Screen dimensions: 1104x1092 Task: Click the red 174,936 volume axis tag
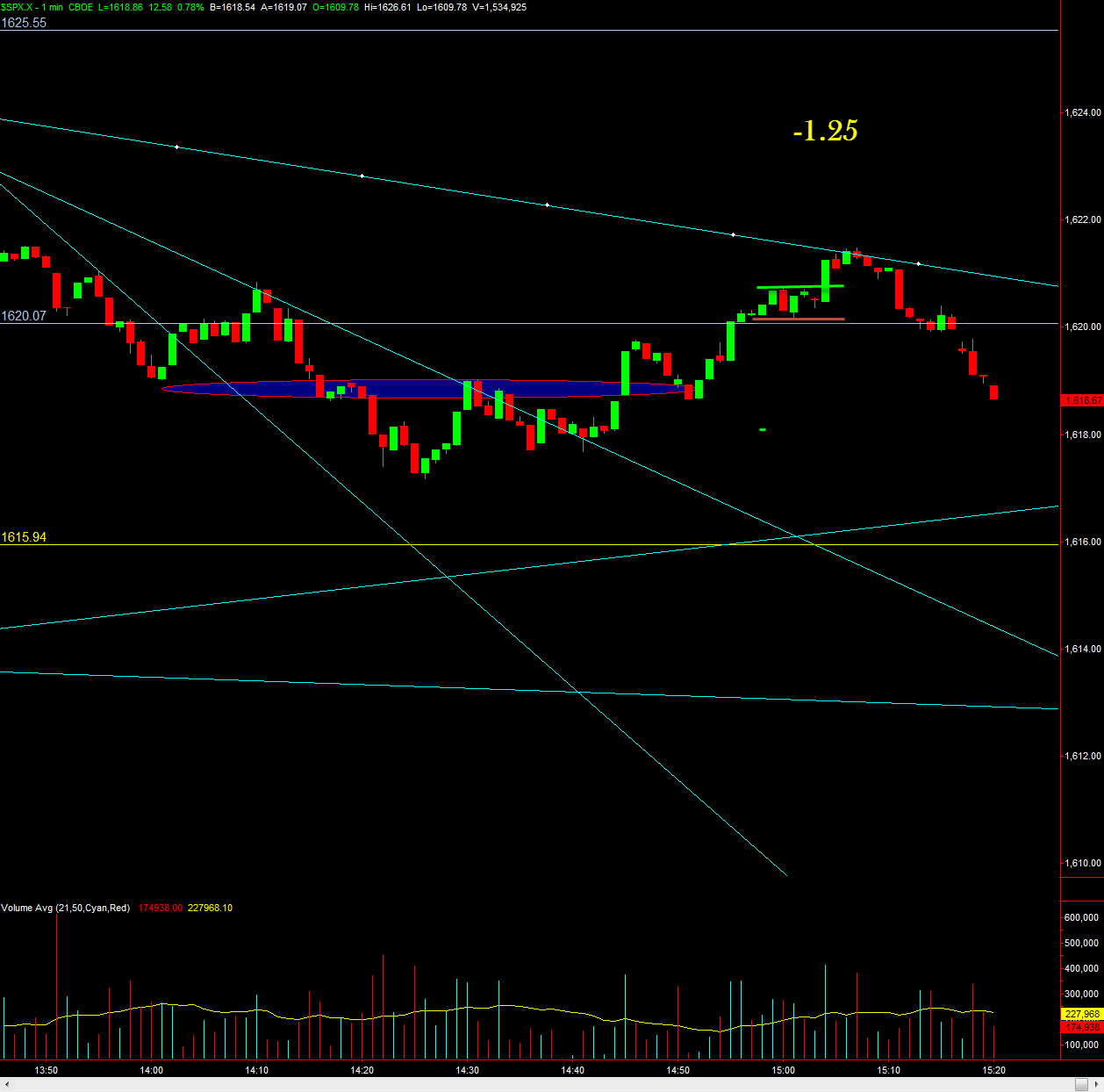point(1082,1026)
